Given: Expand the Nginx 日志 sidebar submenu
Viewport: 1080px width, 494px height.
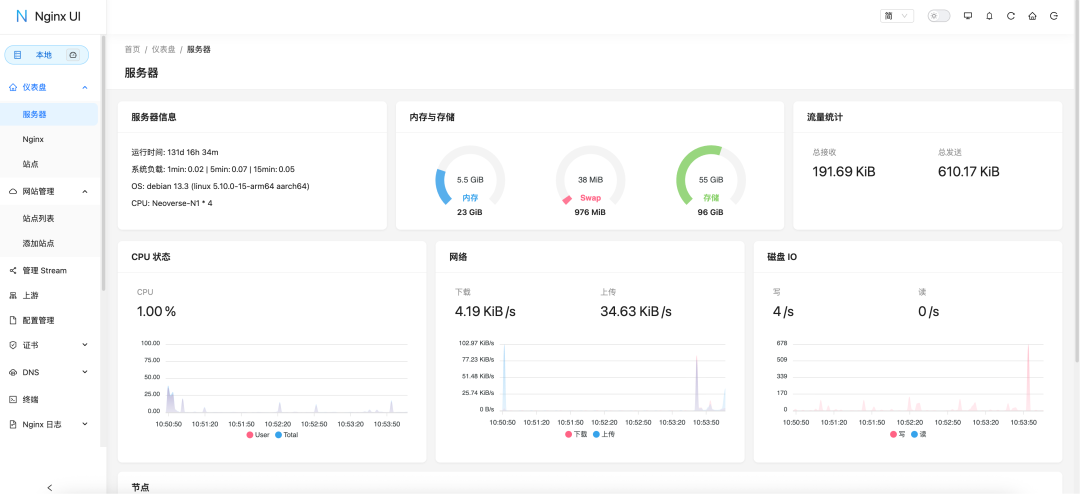Looking at the screenshot, I should point(84,424).
